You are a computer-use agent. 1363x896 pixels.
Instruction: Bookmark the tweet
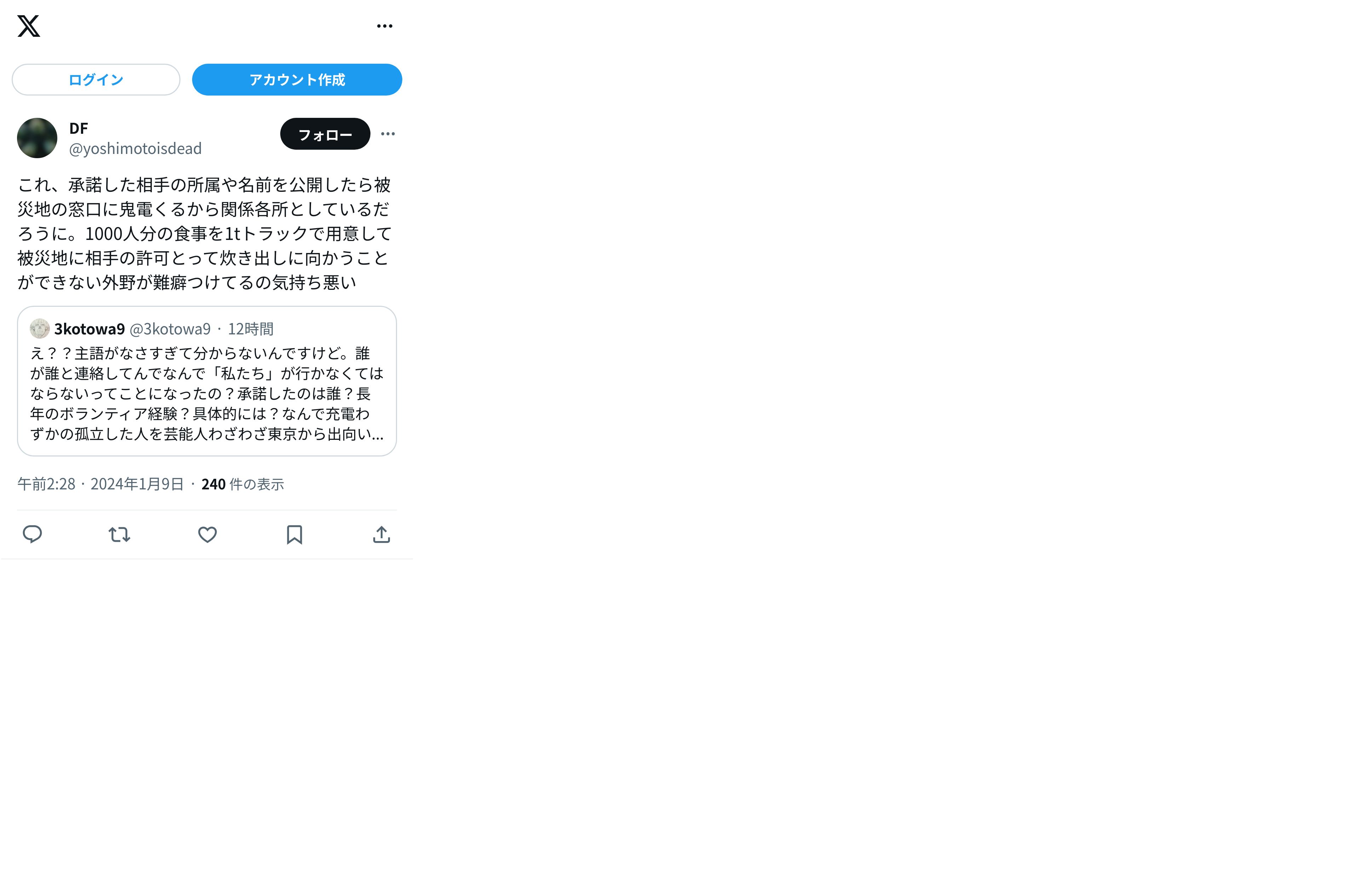294,534
